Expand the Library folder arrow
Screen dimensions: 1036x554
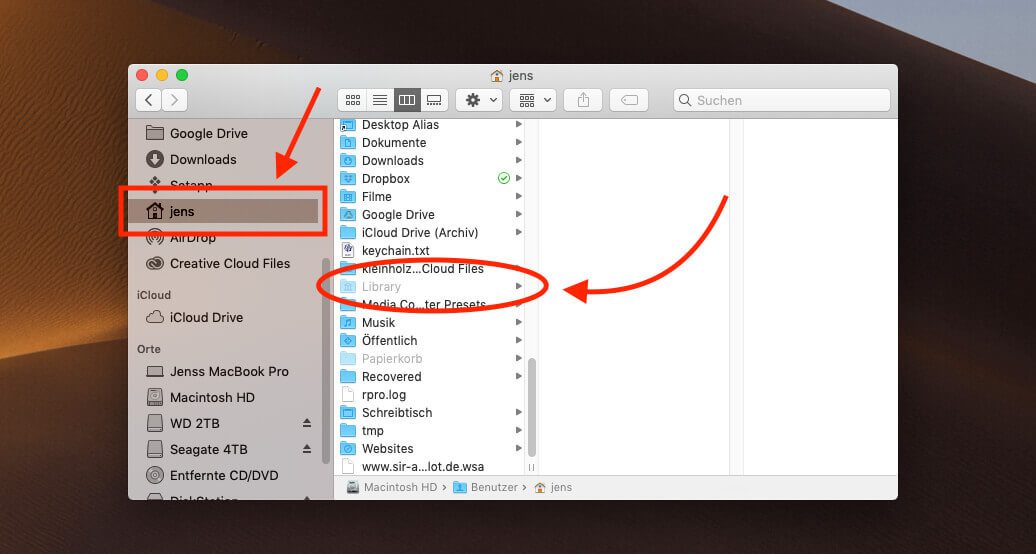coord(519,286)
